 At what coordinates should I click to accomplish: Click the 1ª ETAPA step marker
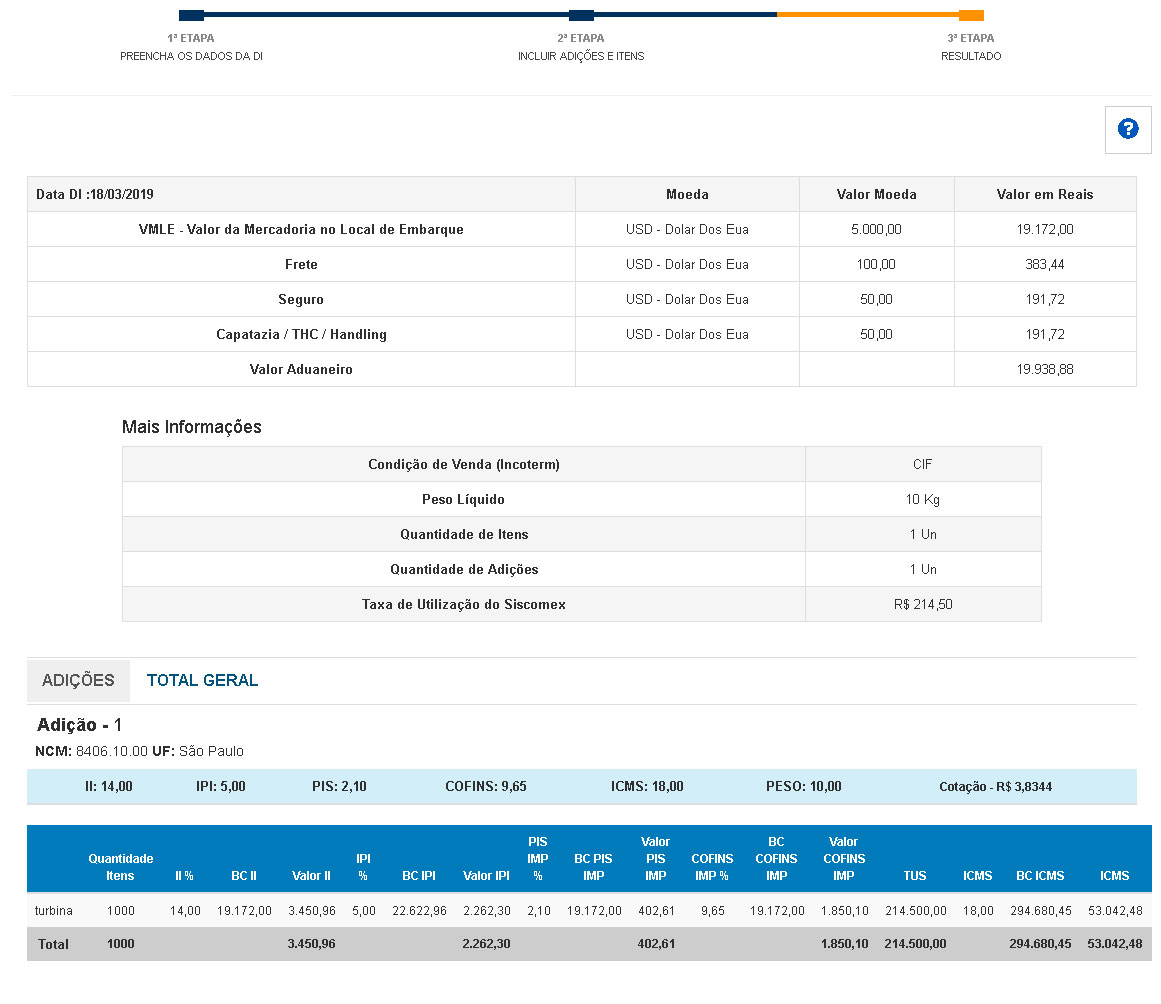coord(191,16)
